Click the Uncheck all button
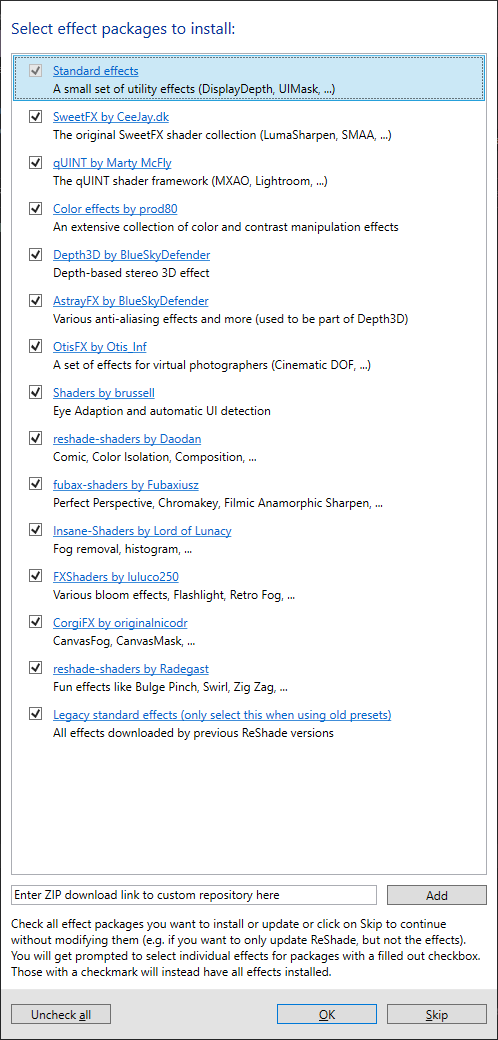The image size is (498, 1040). pyautogui.click(x=61, y=1014)
